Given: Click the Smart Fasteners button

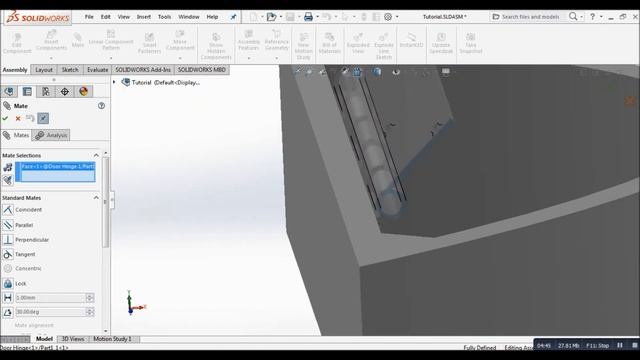Looking at the screenshot, I should [x=149, y=43].
